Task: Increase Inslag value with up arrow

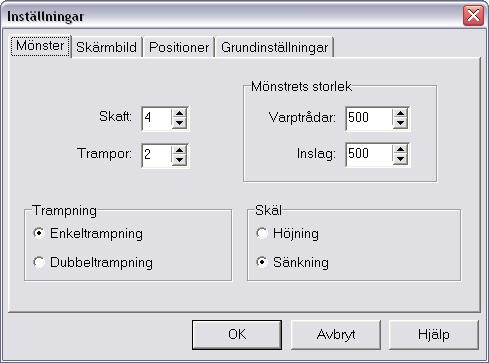Action: pos(400,150)
